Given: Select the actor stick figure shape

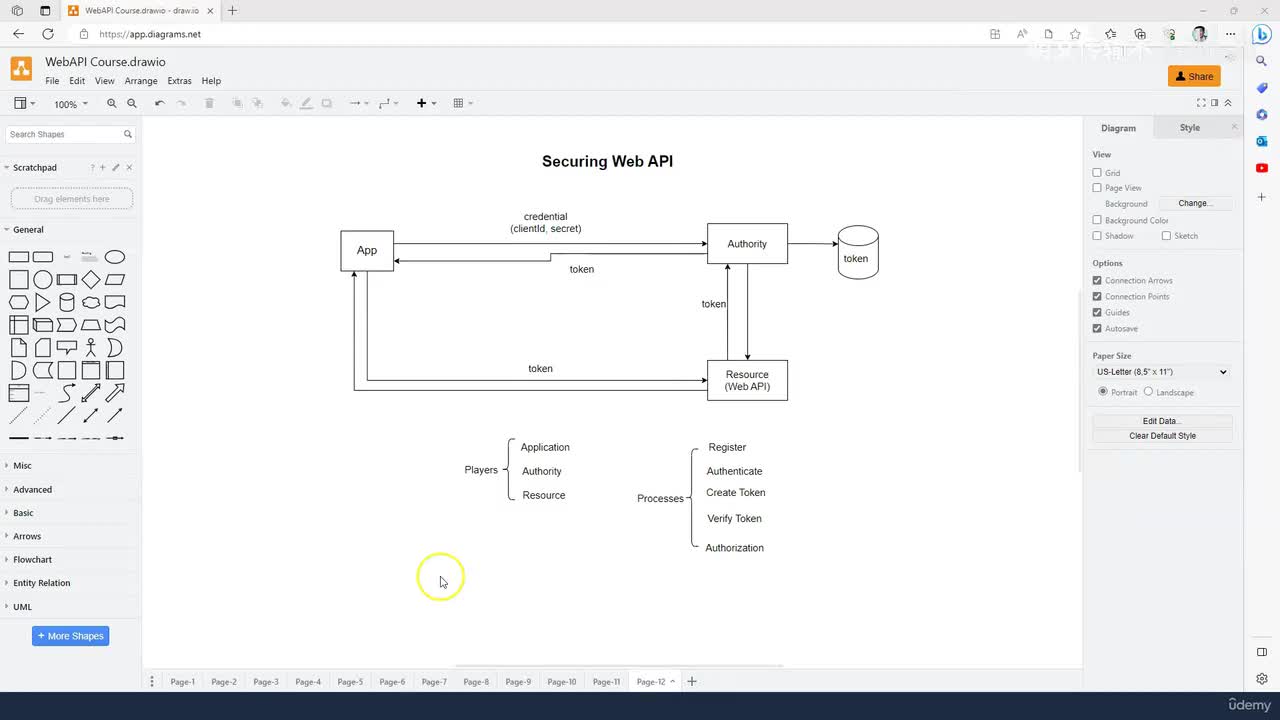Looking at the screenshot, I should coord(91,347).
